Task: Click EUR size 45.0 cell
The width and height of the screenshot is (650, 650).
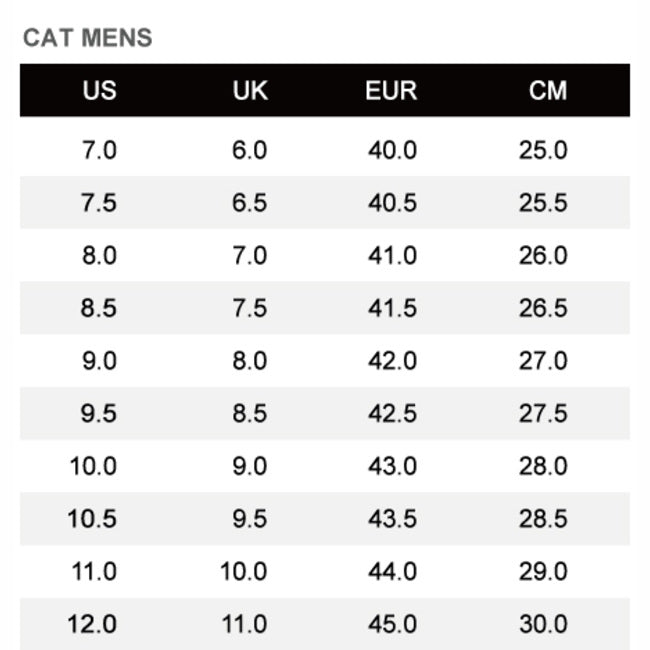Action: 392,624
